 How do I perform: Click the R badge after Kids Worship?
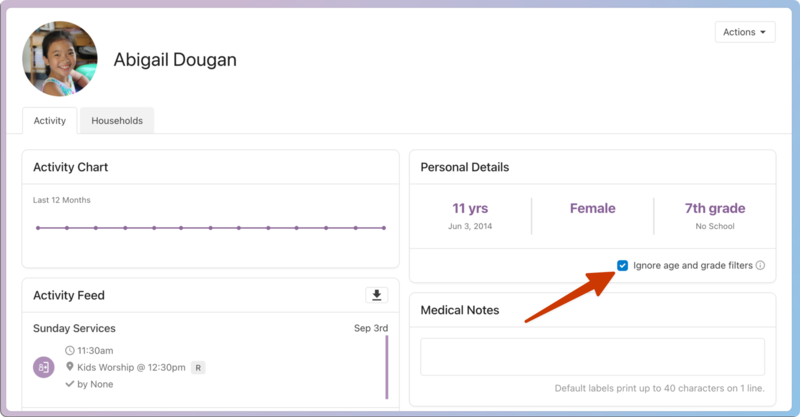pyautogui.click(x=198, y=368)
